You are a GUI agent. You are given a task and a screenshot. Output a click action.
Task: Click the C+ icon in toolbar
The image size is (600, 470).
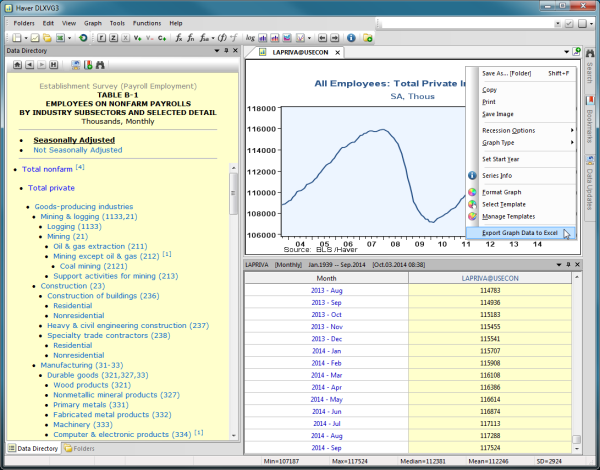162,38
